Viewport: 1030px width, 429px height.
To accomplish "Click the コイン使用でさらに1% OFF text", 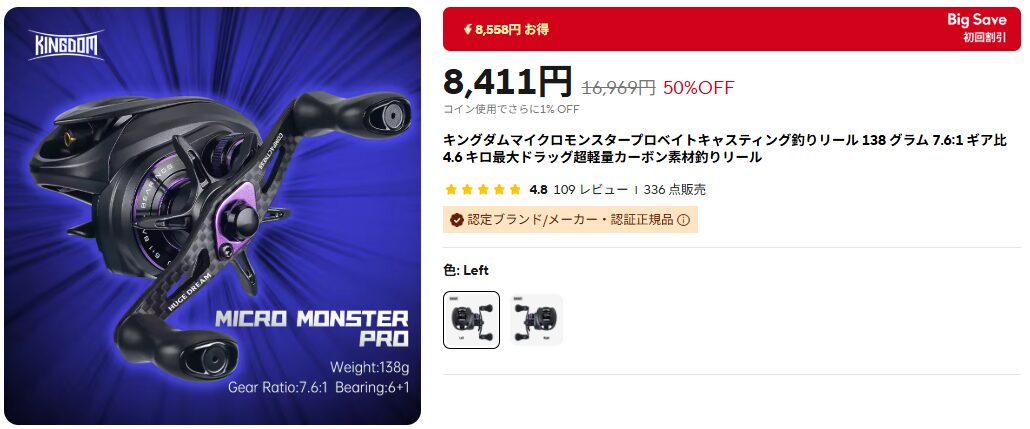I will click(511, 109).
